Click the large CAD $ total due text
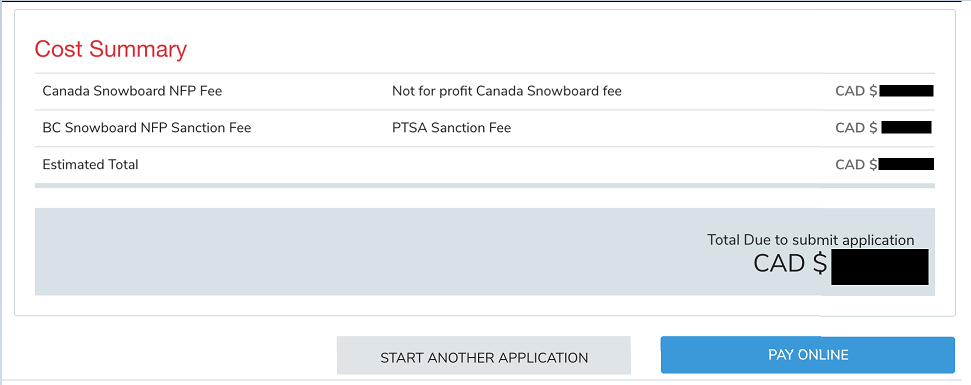The image size is (971, 385). click(790, 264)
